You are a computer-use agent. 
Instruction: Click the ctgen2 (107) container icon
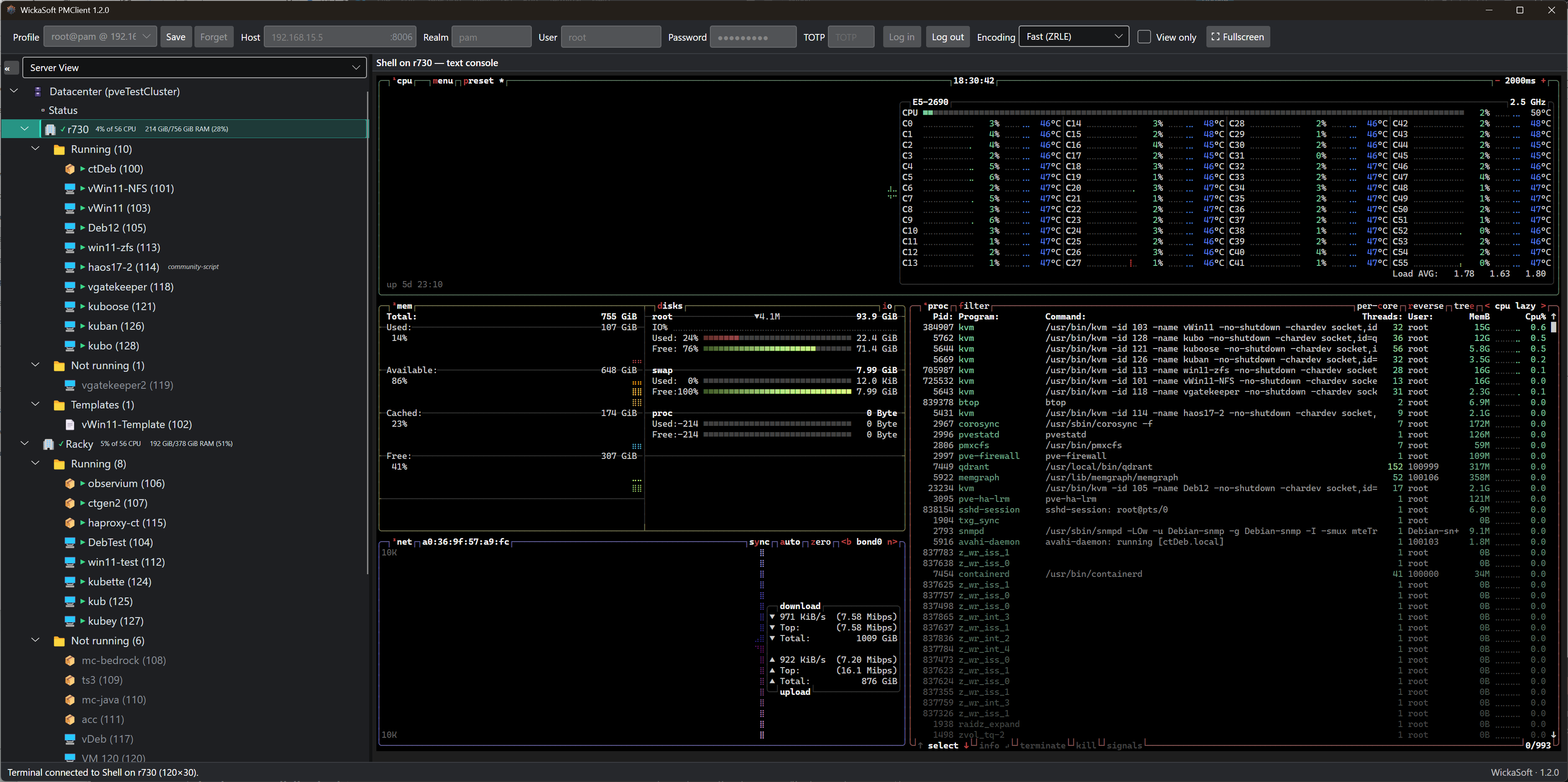point(70,503)
